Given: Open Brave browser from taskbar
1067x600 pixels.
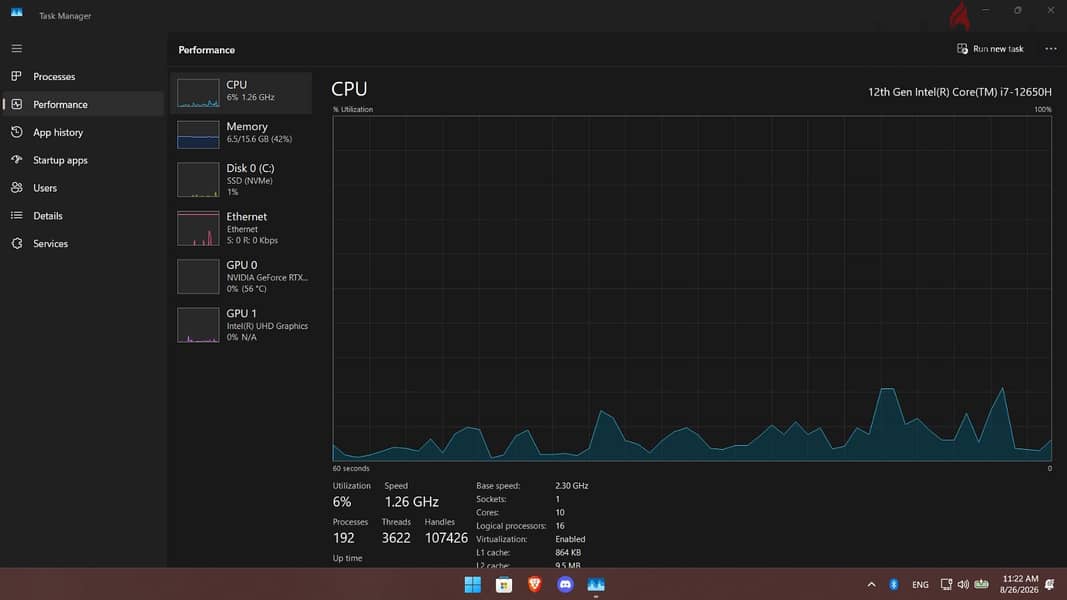Looking at the screenshot, I should pyautogui.click(x=534, y=584).
